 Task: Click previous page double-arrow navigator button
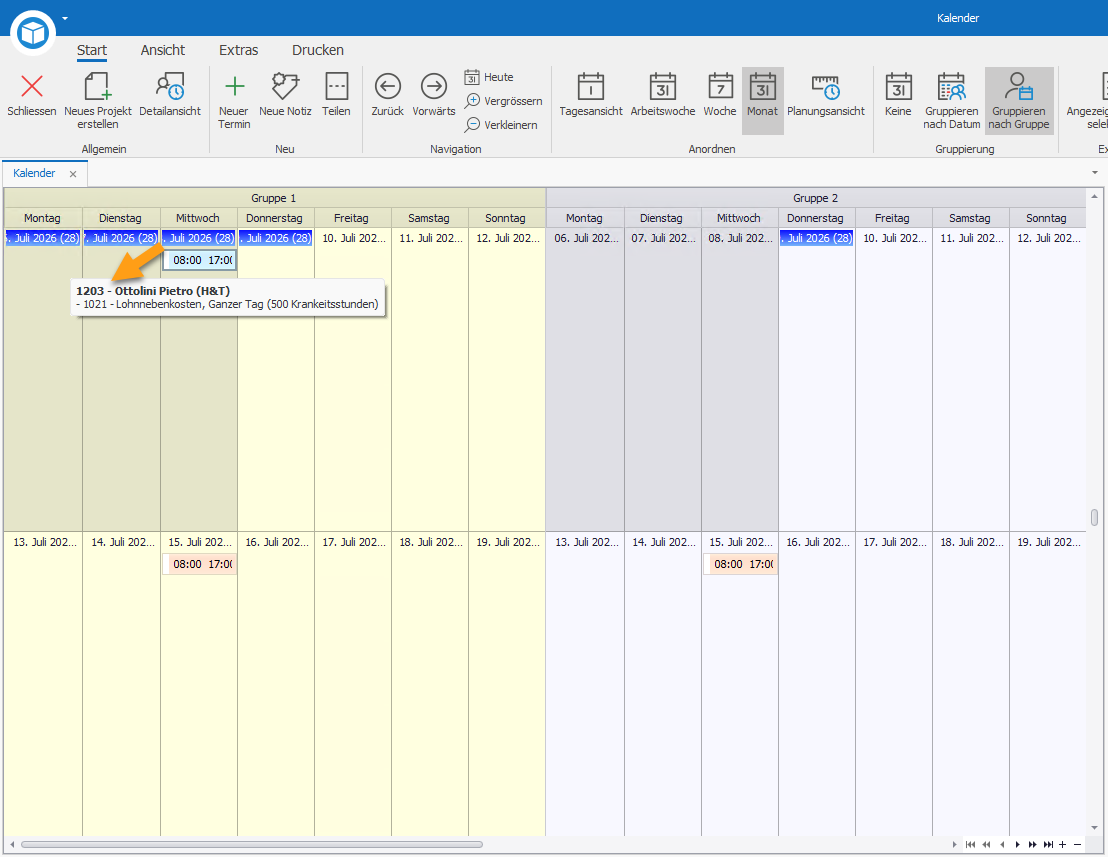click(986, 844)
